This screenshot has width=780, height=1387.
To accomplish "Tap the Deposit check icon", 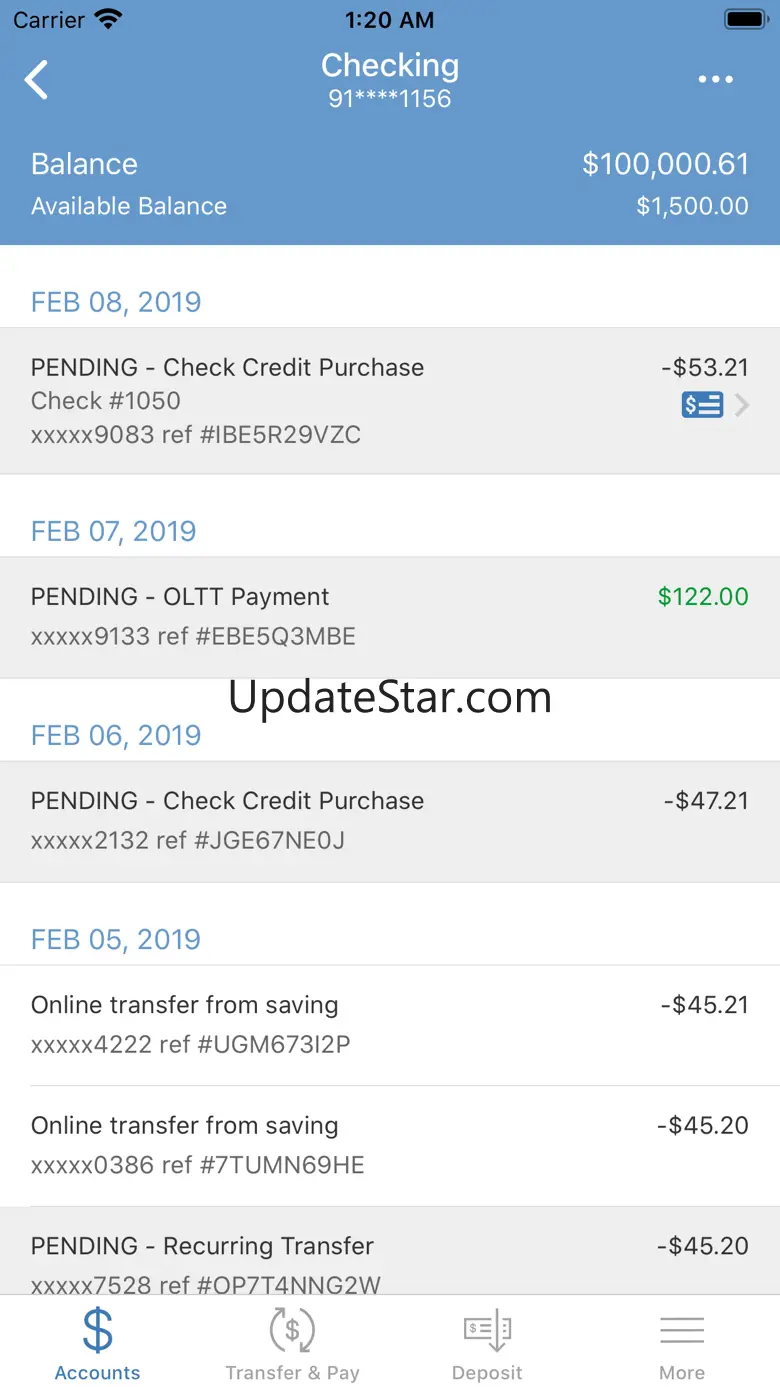I will tap(487, 1331).
